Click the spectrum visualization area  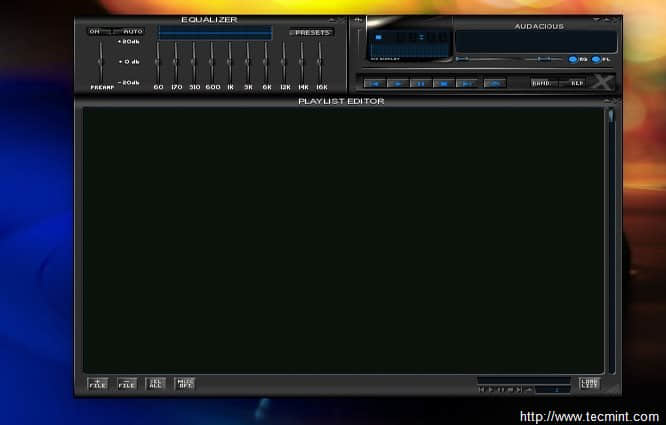point(409,51)
